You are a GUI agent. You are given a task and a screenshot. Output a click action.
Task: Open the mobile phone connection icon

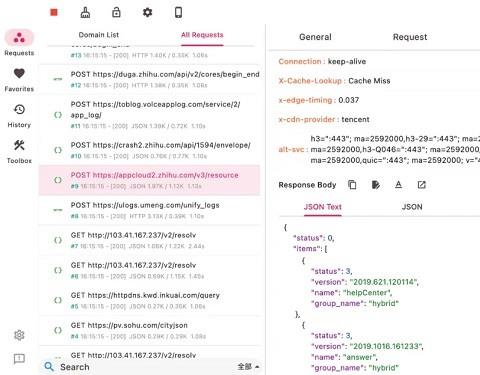click(179, 12)
